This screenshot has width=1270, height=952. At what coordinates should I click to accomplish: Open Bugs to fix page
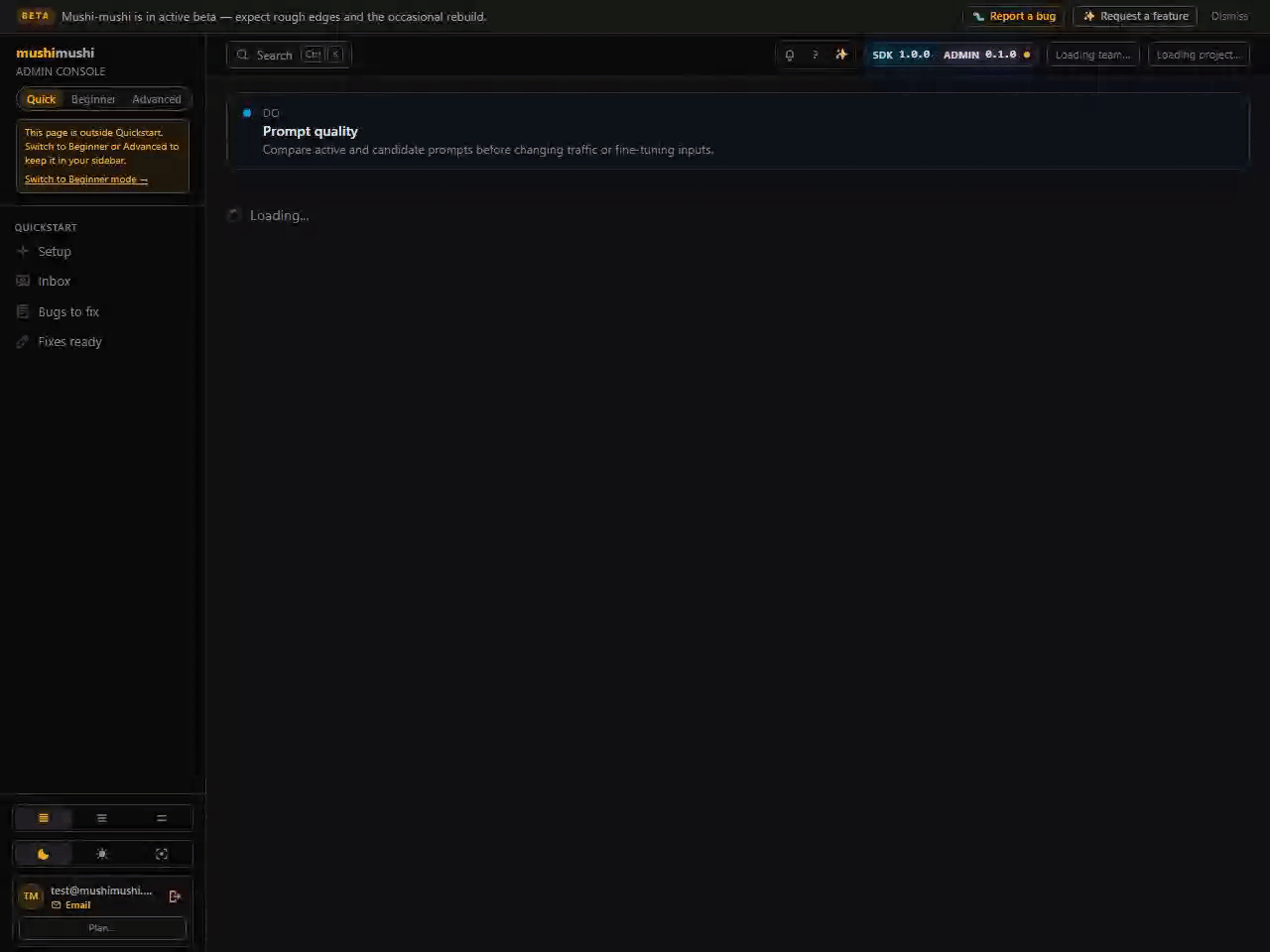click(x=101, y=311)
